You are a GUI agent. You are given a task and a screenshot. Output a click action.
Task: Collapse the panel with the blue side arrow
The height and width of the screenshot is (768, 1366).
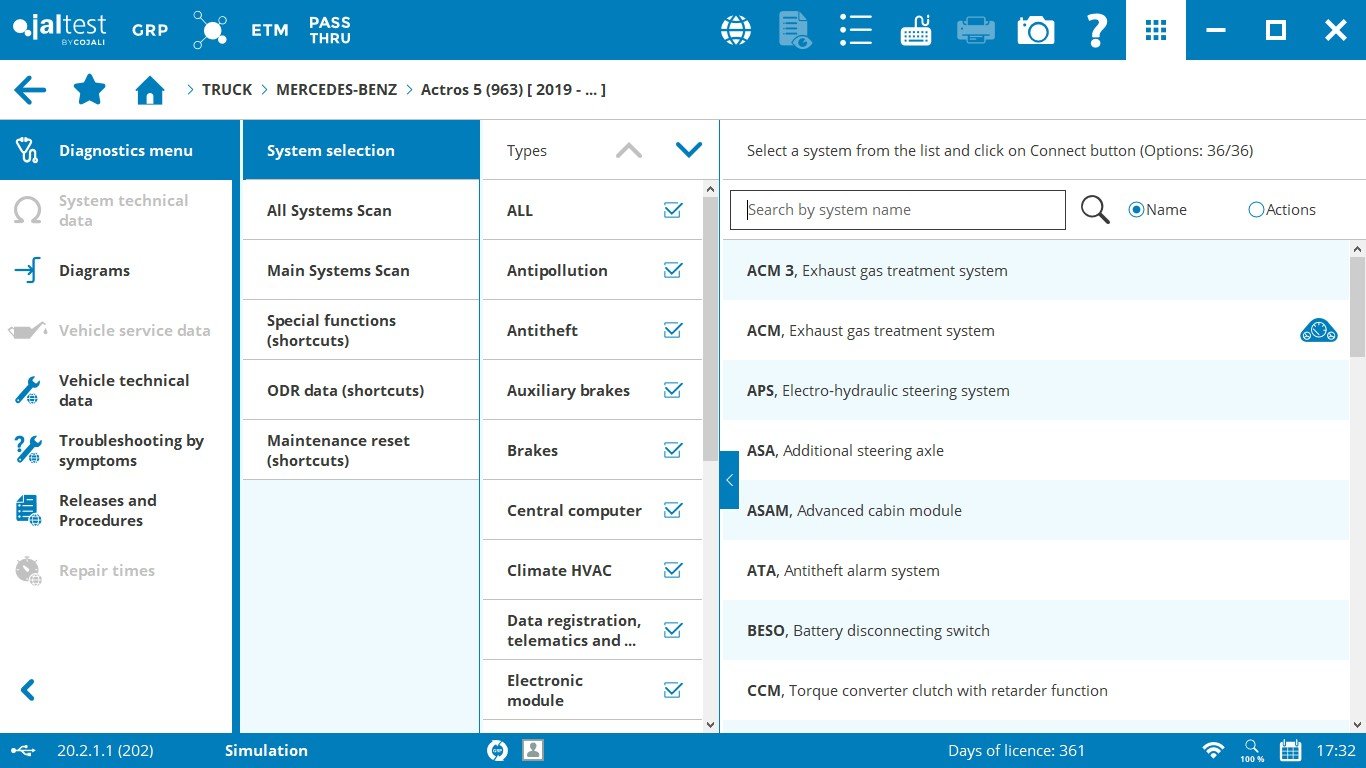tap(729, 480)
